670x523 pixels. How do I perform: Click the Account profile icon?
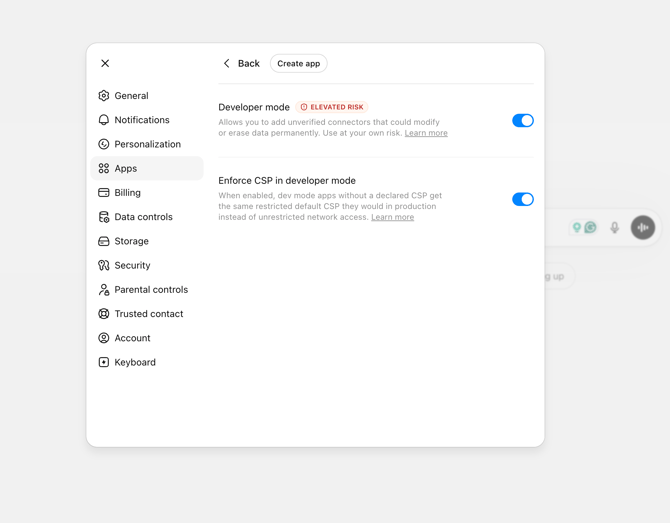pos(104,338)
